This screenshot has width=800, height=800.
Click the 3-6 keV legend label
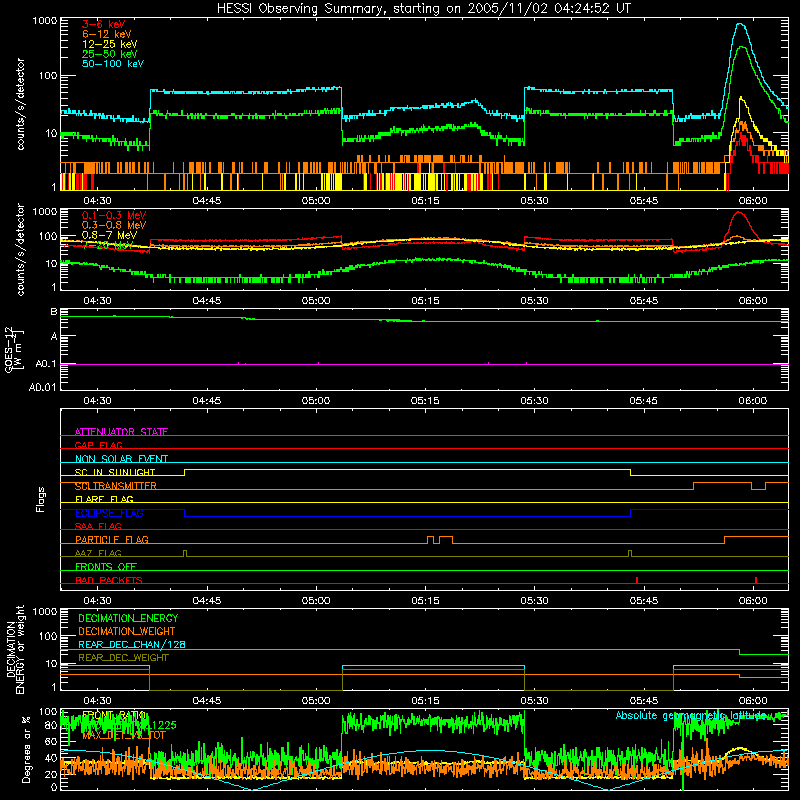pyautogui.click(x=104, y=24)
